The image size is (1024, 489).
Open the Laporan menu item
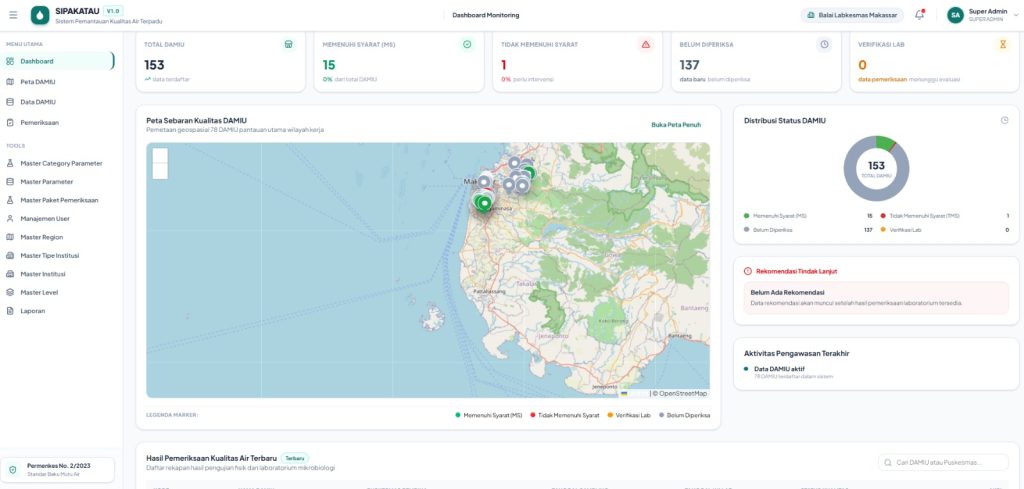click(x=58, y=311)
